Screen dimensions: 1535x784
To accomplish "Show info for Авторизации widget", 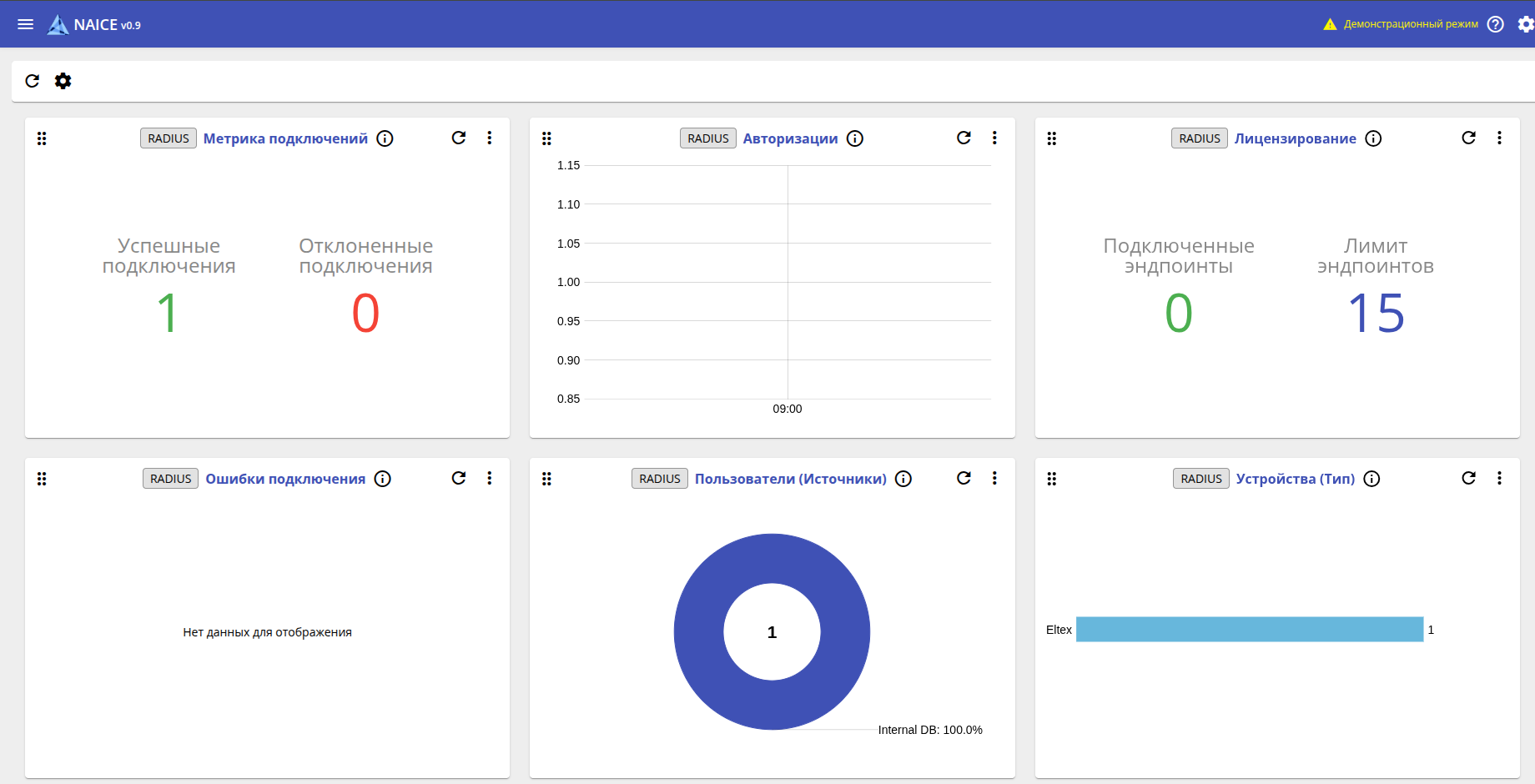I will coord(855,138).
